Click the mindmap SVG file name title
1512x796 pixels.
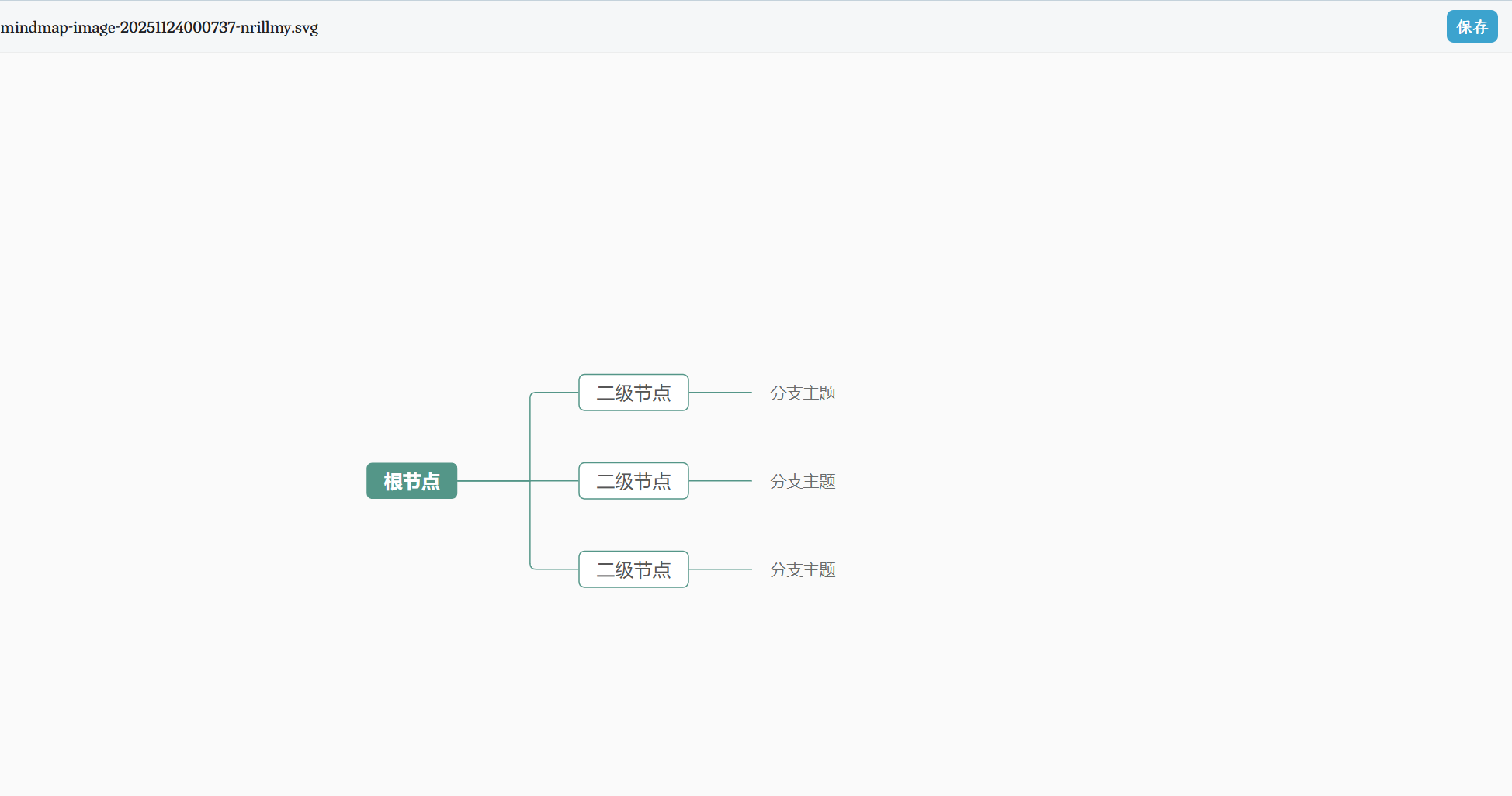pos(159,27)
